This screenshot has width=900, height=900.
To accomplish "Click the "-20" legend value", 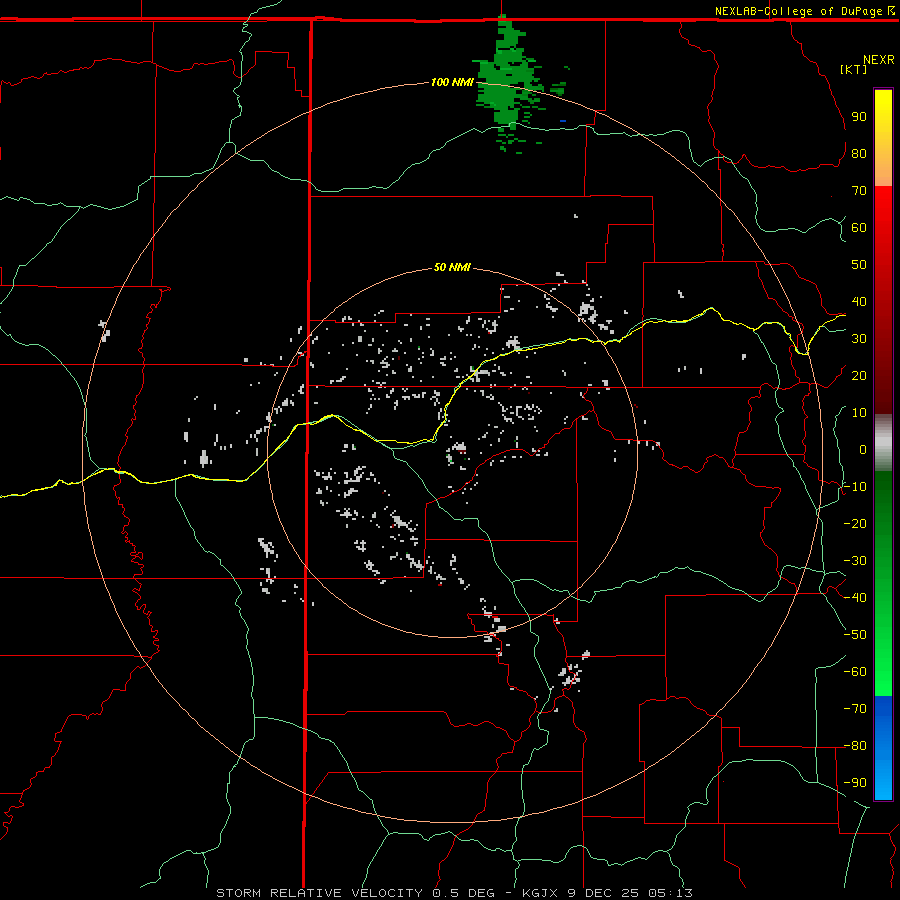I will 855,523.
